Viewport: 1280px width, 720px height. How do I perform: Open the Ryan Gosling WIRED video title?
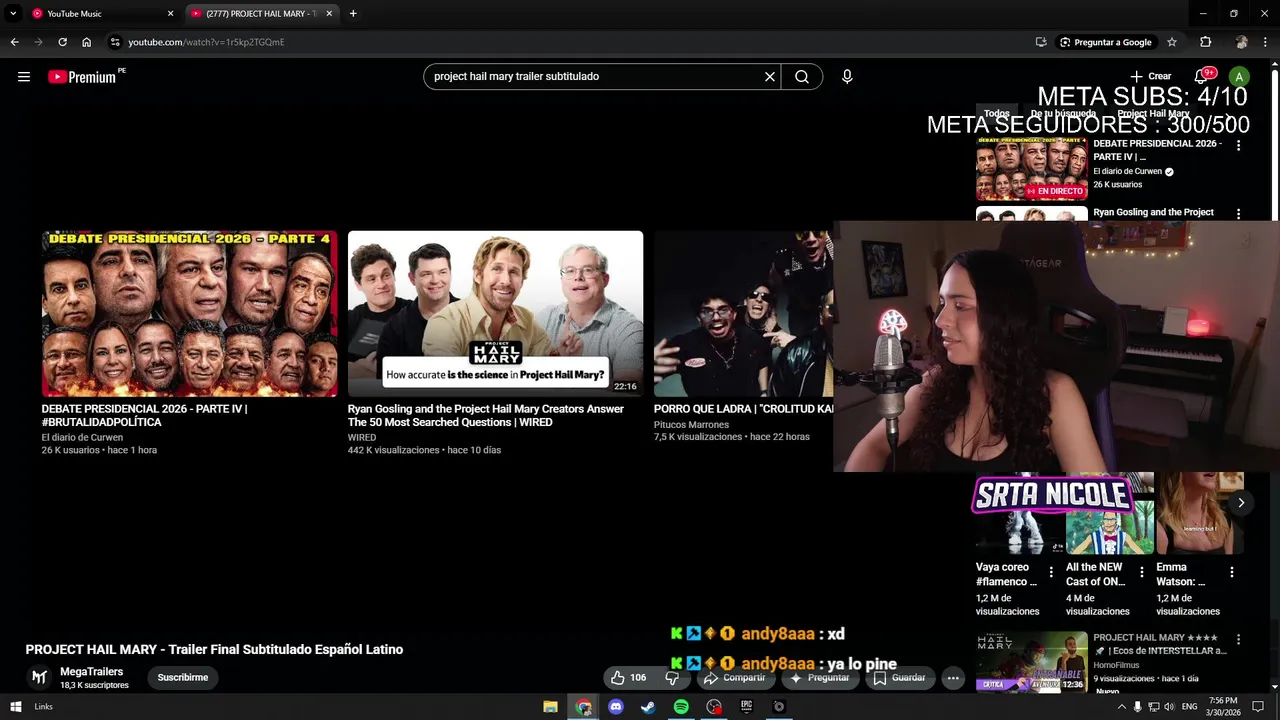point(485,416)
